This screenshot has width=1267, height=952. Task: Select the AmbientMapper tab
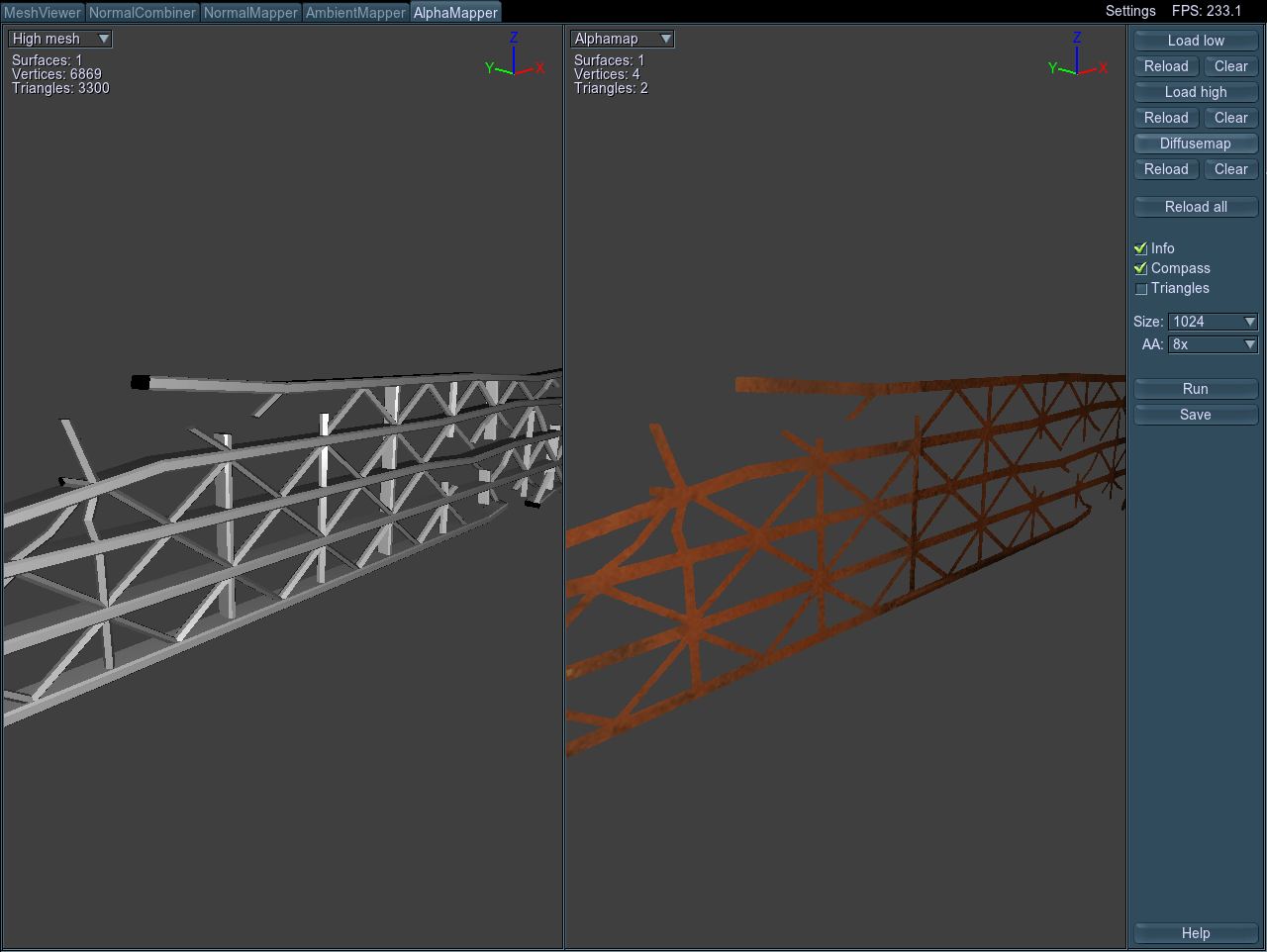point(355,13)
